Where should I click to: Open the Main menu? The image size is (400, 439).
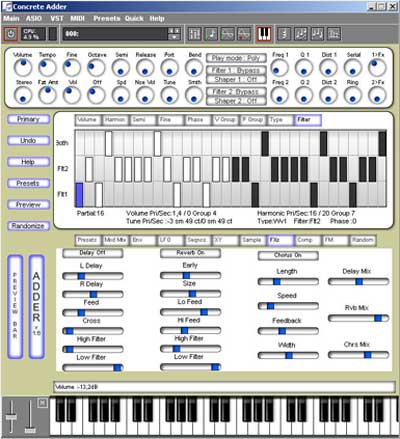click(11, 19)
